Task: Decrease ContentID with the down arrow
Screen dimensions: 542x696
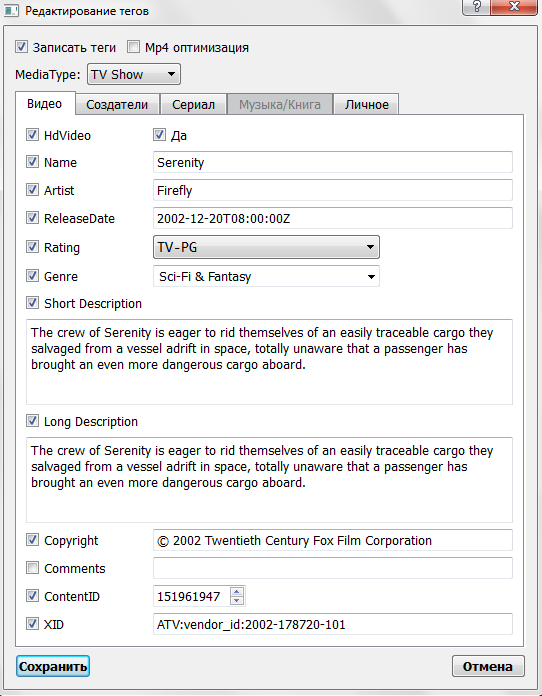Action: click(237, 600)
